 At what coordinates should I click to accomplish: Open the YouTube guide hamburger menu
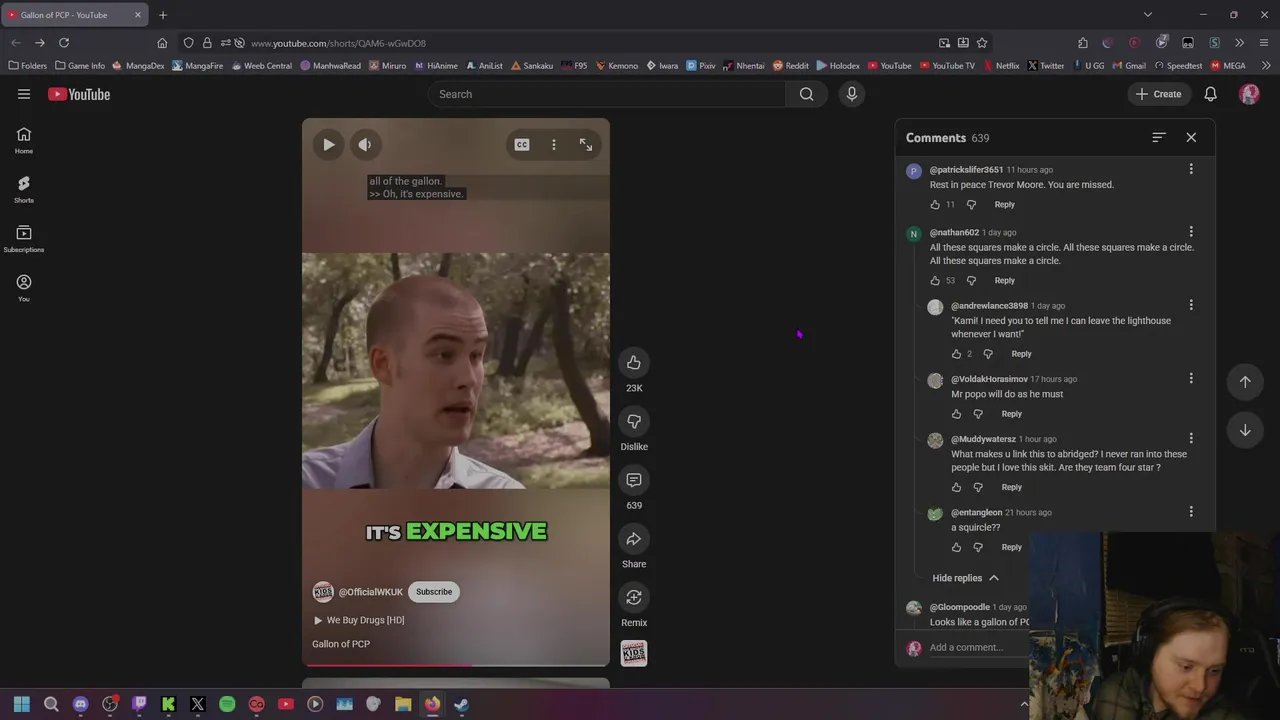pyautogui.click(x=24, y=94)
